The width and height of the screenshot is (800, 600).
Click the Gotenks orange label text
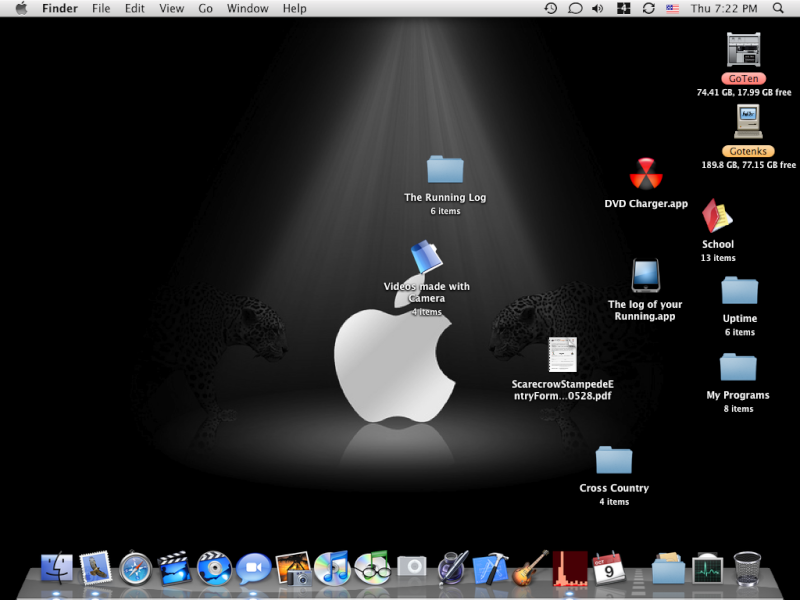coord(748,151)
